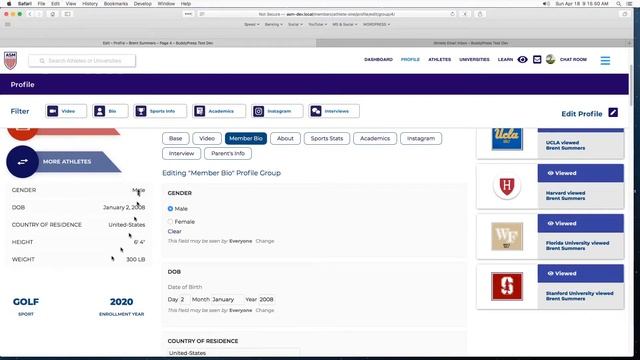Open Spotlight search in menu bar
640x360 pixels.
pos(619,4)
